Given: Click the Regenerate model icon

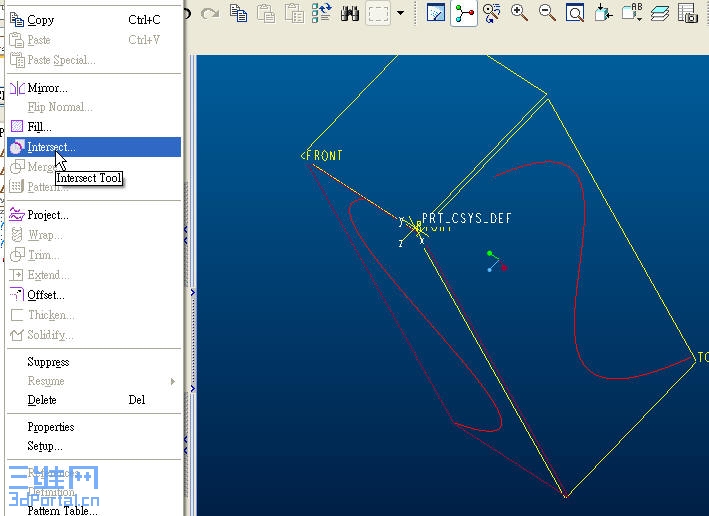Looking at the screenshot, I should (x=322, y=13).
